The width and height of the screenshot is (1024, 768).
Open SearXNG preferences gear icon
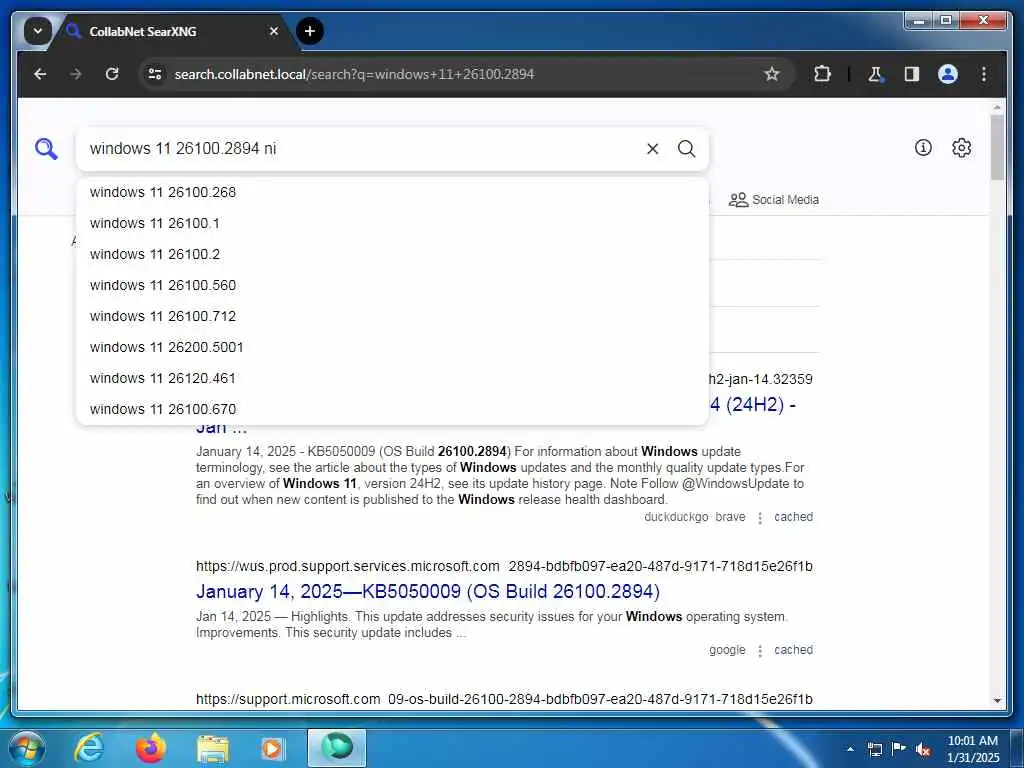click(x=961, y=148)
